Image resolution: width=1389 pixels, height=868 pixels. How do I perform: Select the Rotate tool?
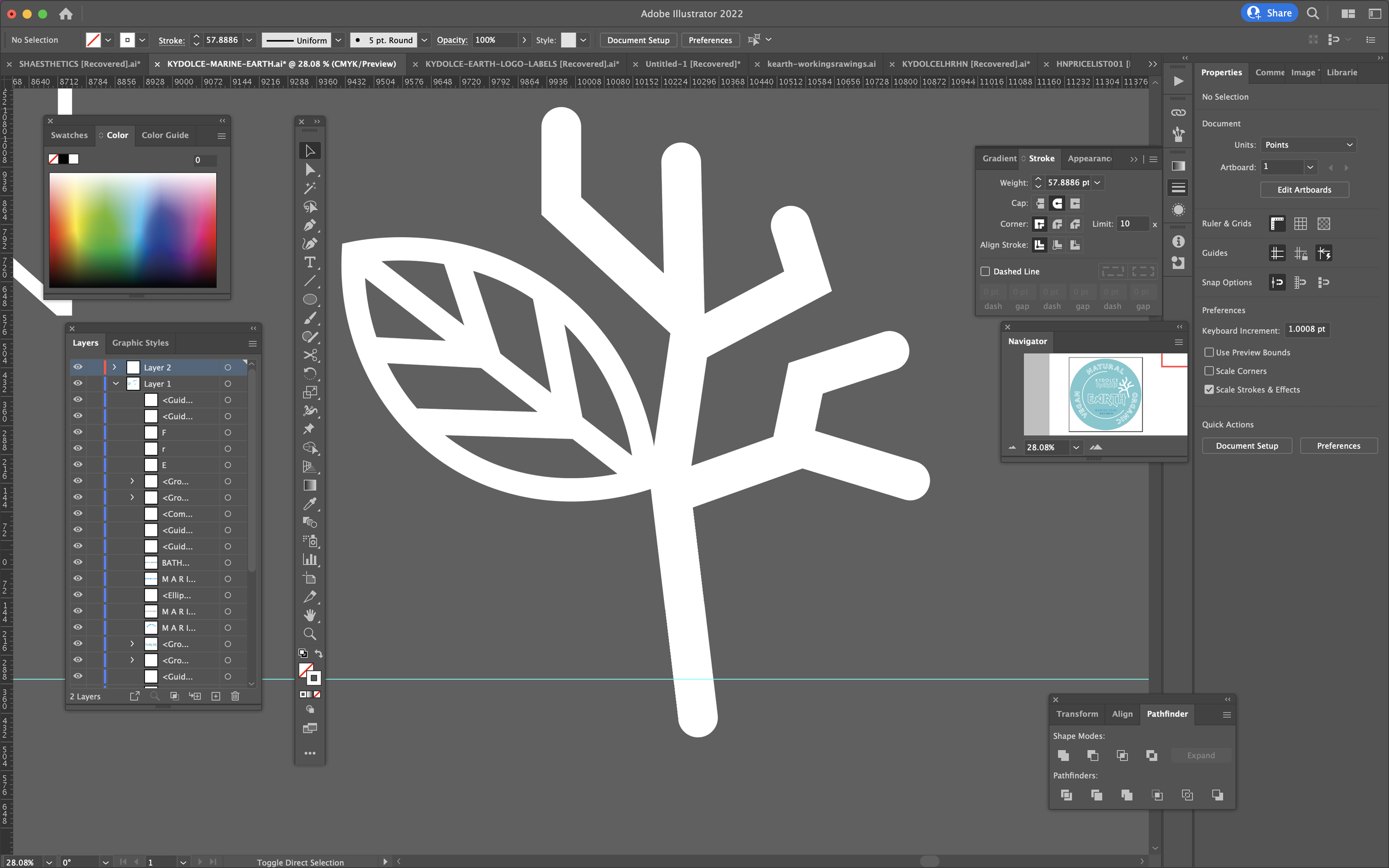pos(310,374)
